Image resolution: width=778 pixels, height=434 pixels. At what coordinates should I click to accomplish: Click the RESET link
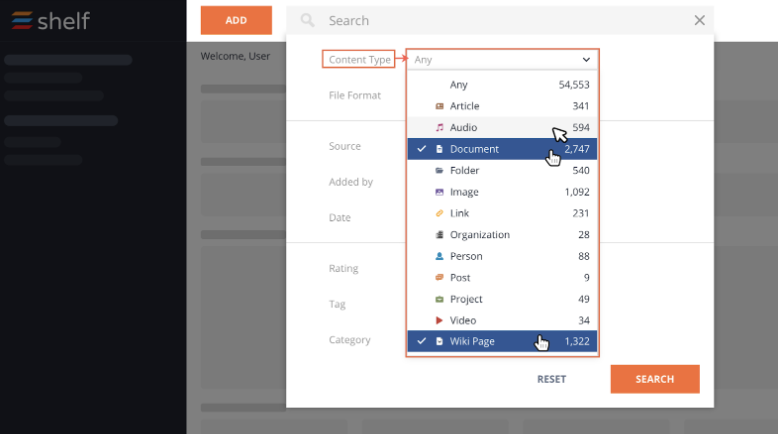[x=551, y=379]
